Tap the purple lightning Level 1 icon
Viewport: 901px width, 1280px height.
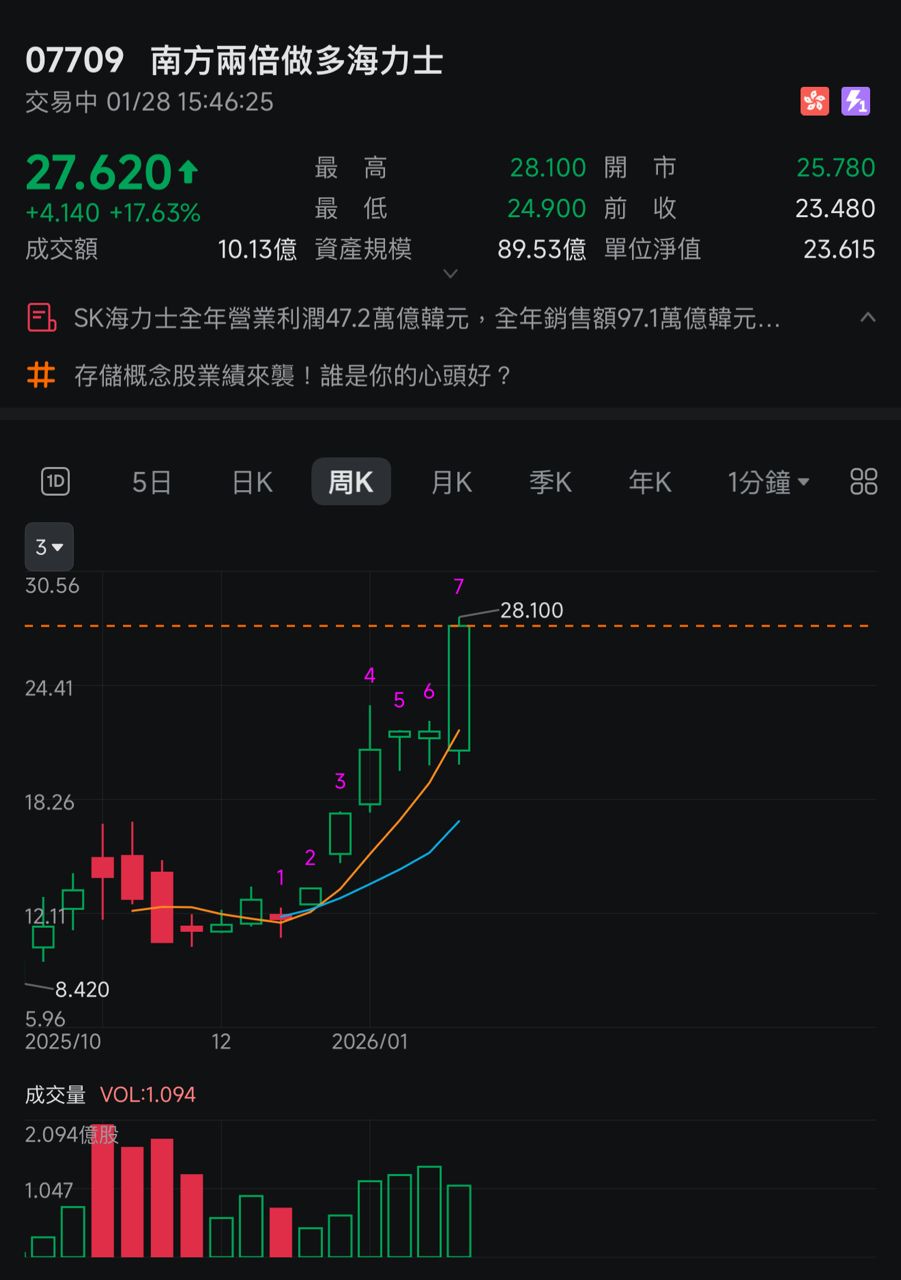(x=855, y=101)
